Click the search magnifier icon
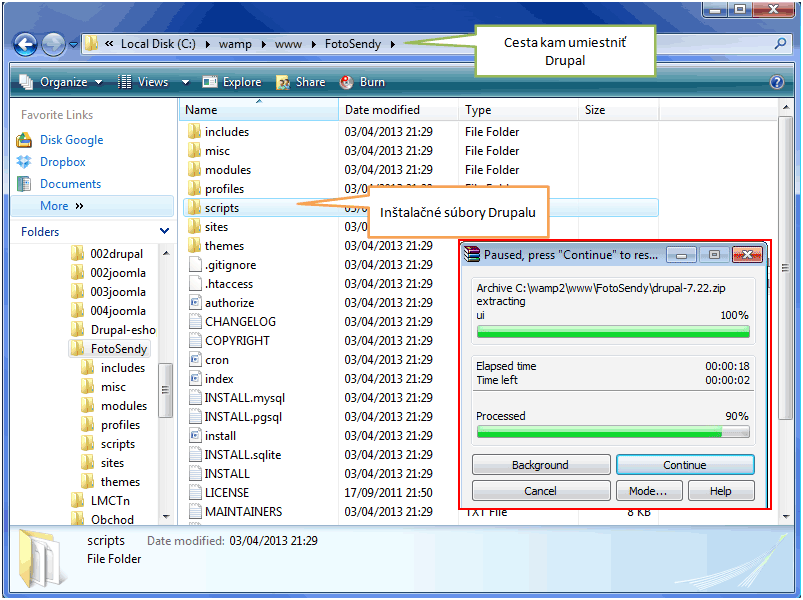This screenshot has width=803, height=600. (x=780, y=44)
